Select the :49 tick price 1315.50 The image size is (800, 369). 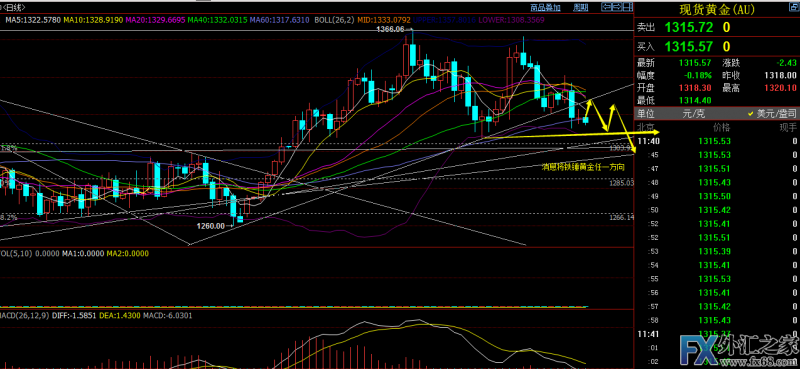[x=714, y=196]
